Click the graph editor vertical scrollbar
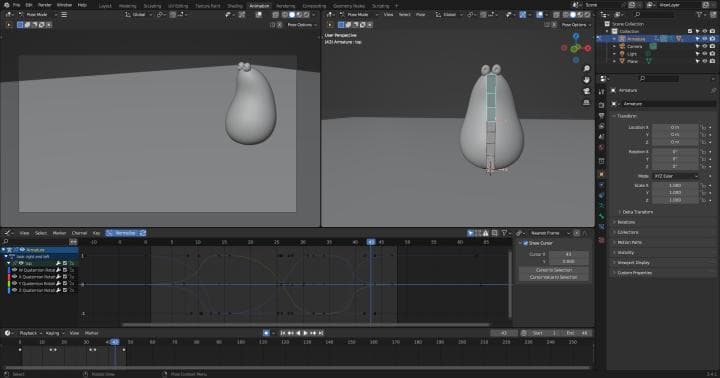This screenshot has width=720, height=378. [510, 285]
